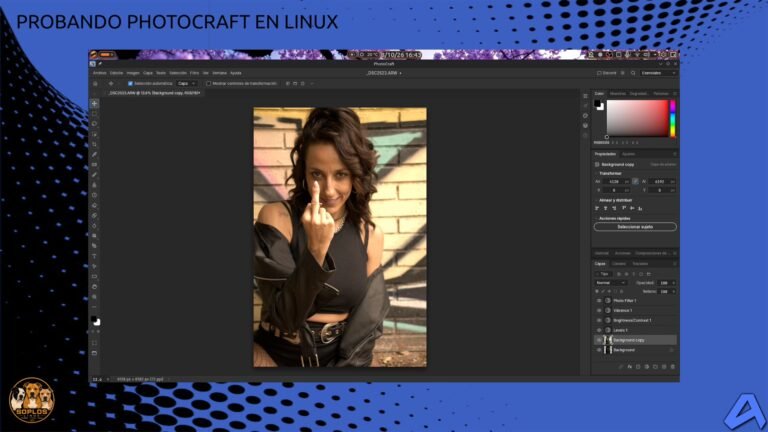Collapse the Transformar section
The width and height of the screenshot is (768, 432).
(x=597, y=173)
